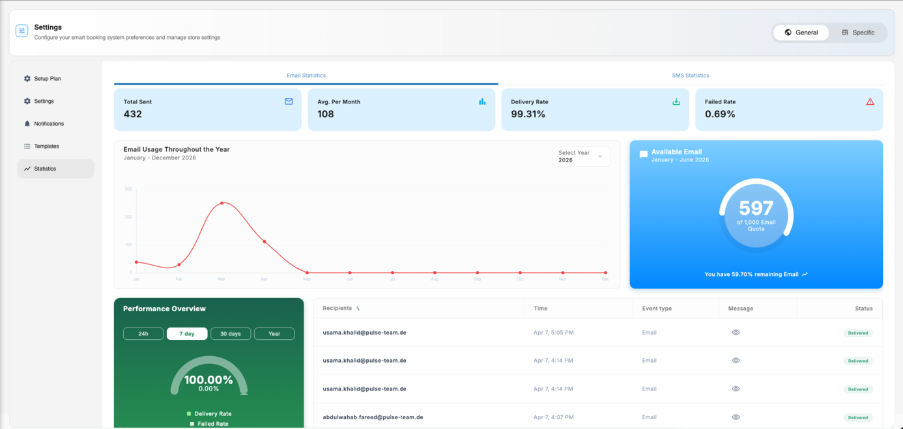Click the Status column header
Image resolution: width=903 pixels, height=429 pixels.
click(864, 309)
